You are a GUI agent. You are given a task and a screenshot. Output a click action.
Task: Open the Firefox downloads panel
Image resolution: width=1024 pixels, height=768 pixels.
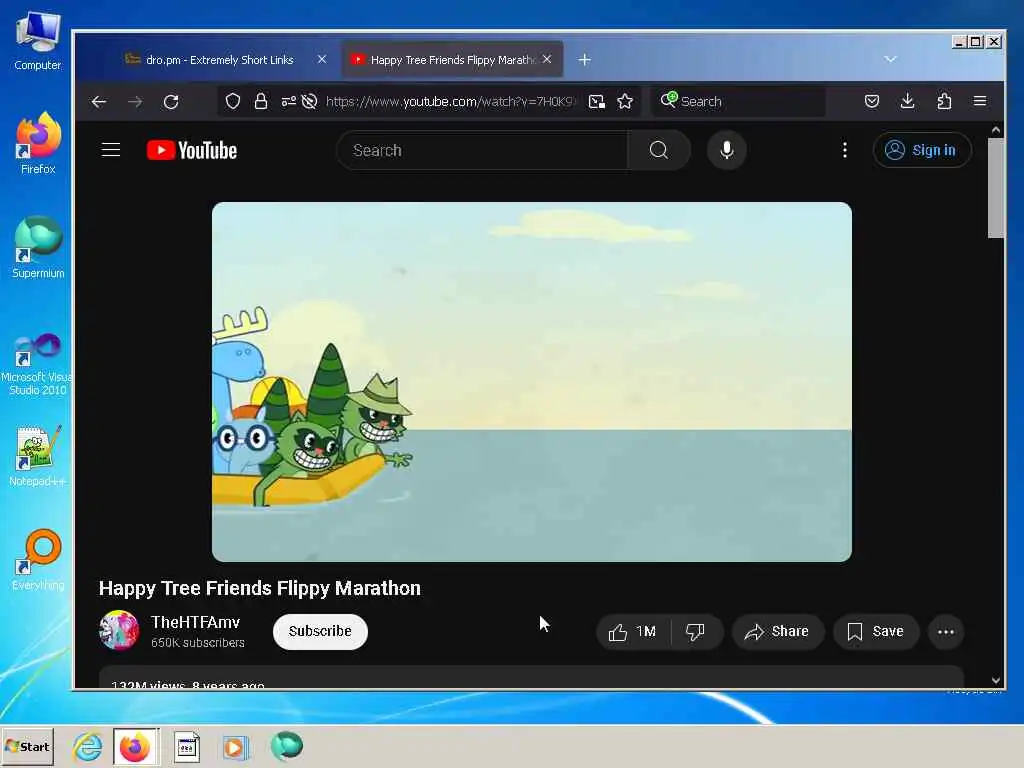(x=907, y=101)
